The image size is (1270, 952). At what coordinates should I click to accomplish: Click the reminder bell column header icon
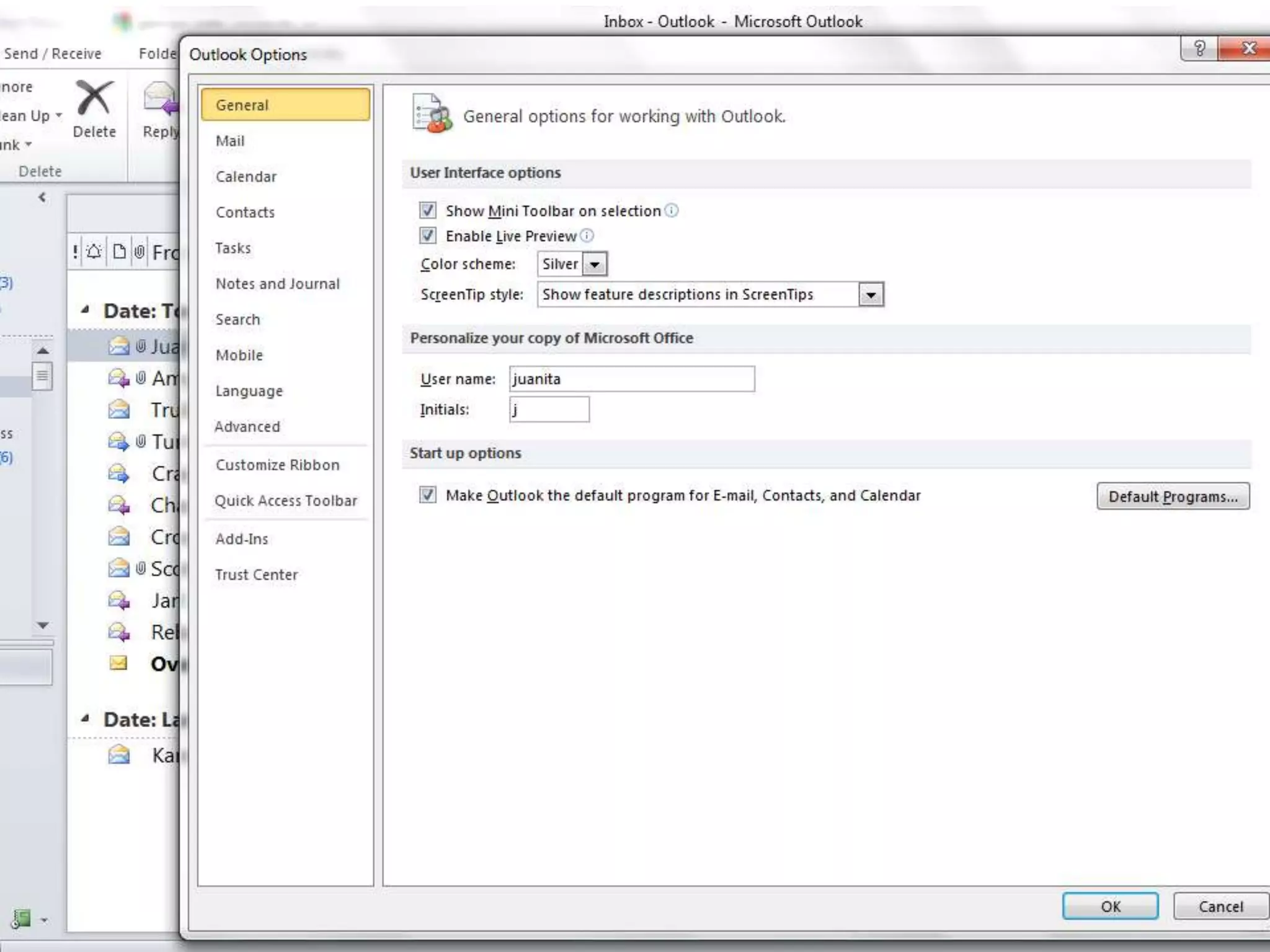pyautogui.click(x=94, y=252)
